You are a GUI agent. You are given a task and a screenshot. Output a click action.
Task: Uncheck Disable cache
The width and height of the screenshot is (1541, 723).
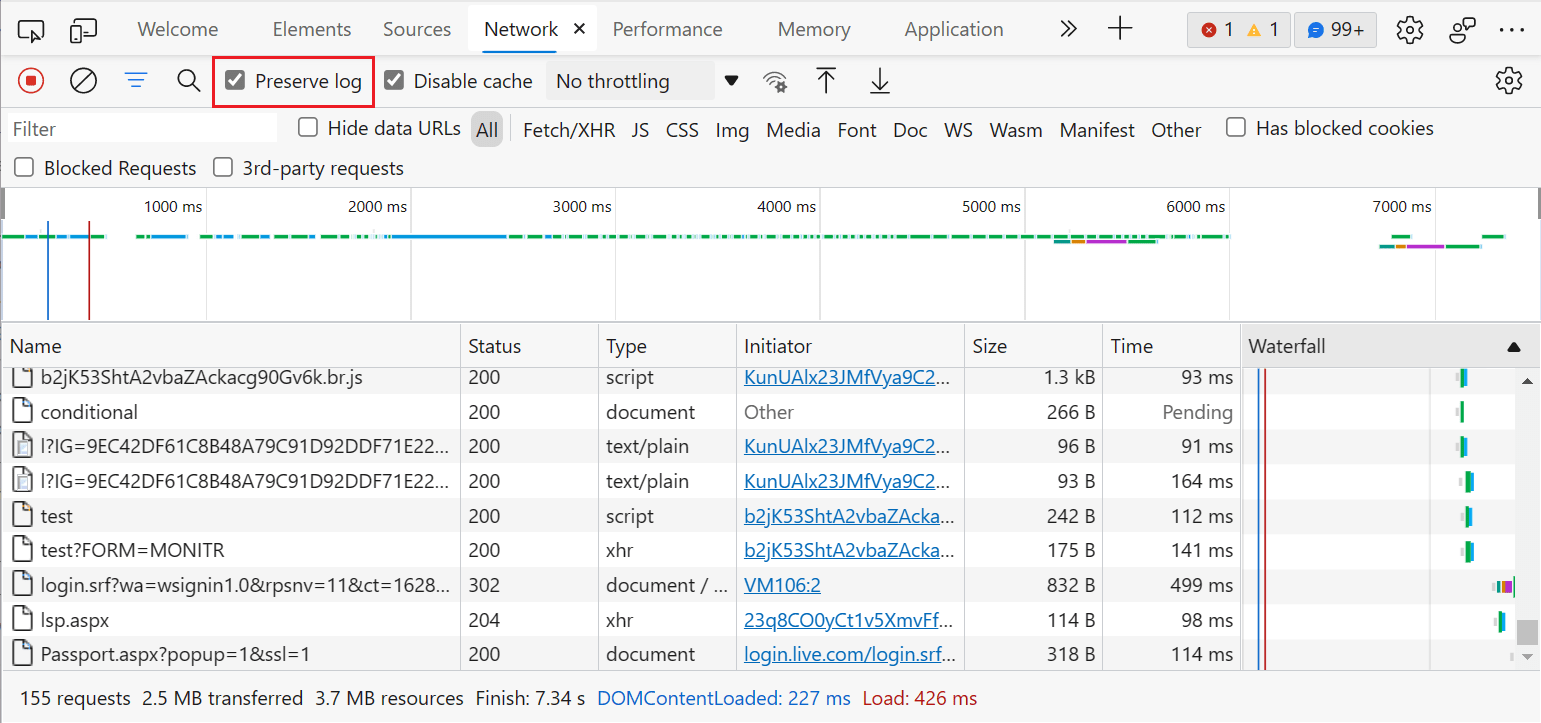[x=394, y=80]
